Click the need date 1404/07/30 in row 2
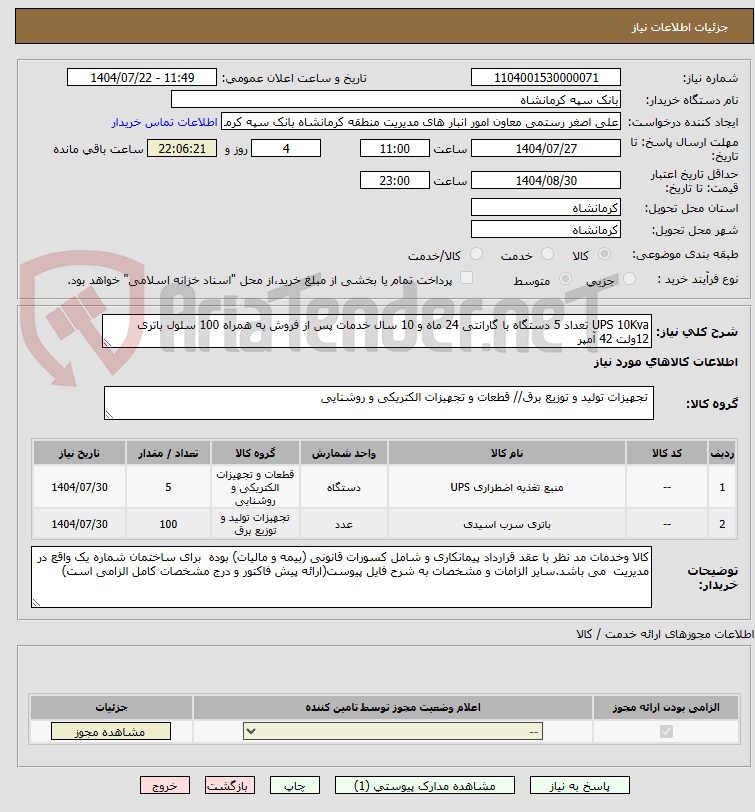 [x=79, y=524]
